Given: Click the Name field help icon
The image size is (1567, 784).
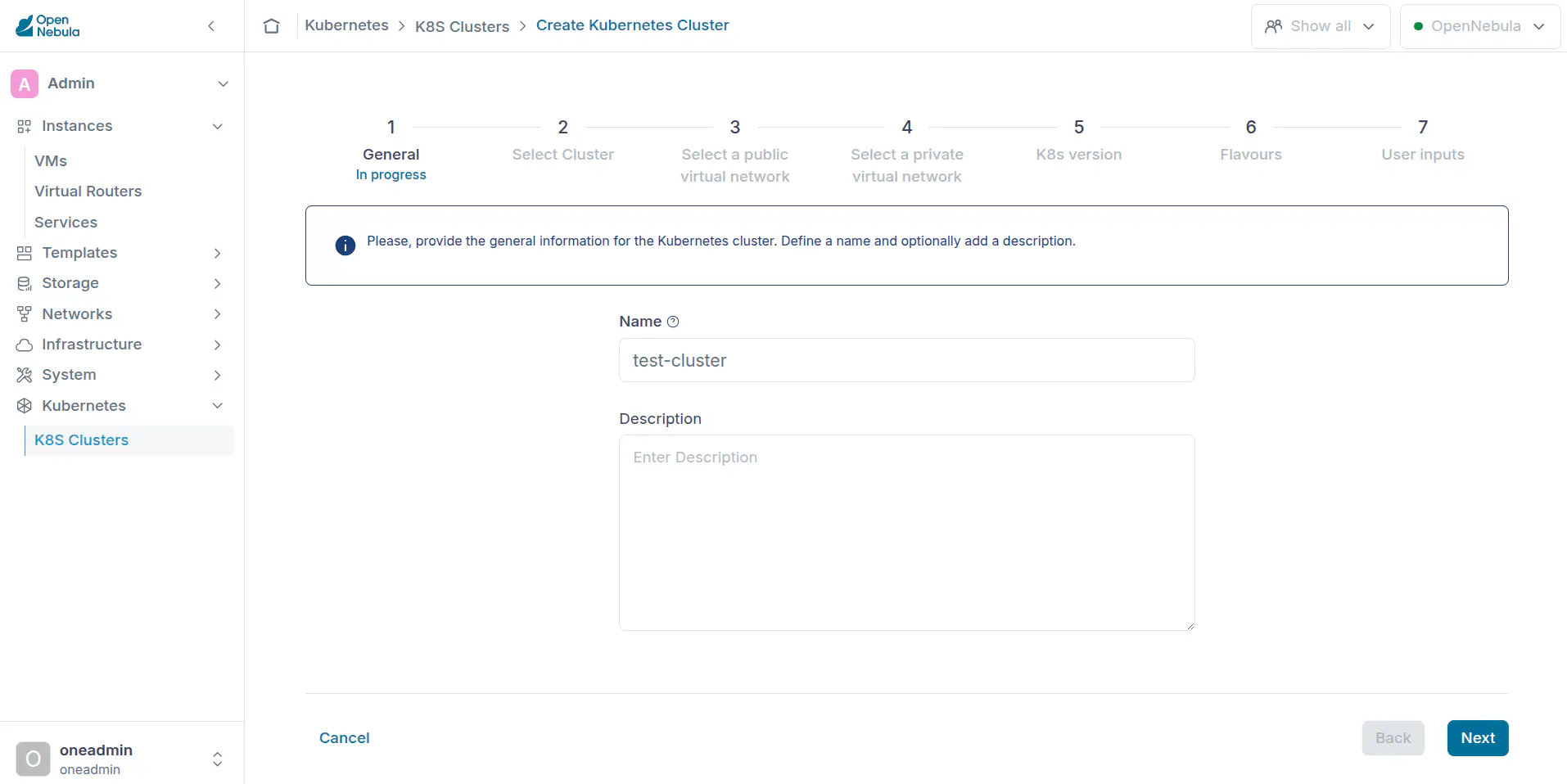Looking at the screenshot, I should pyautogui.click(x=673, y=322).
